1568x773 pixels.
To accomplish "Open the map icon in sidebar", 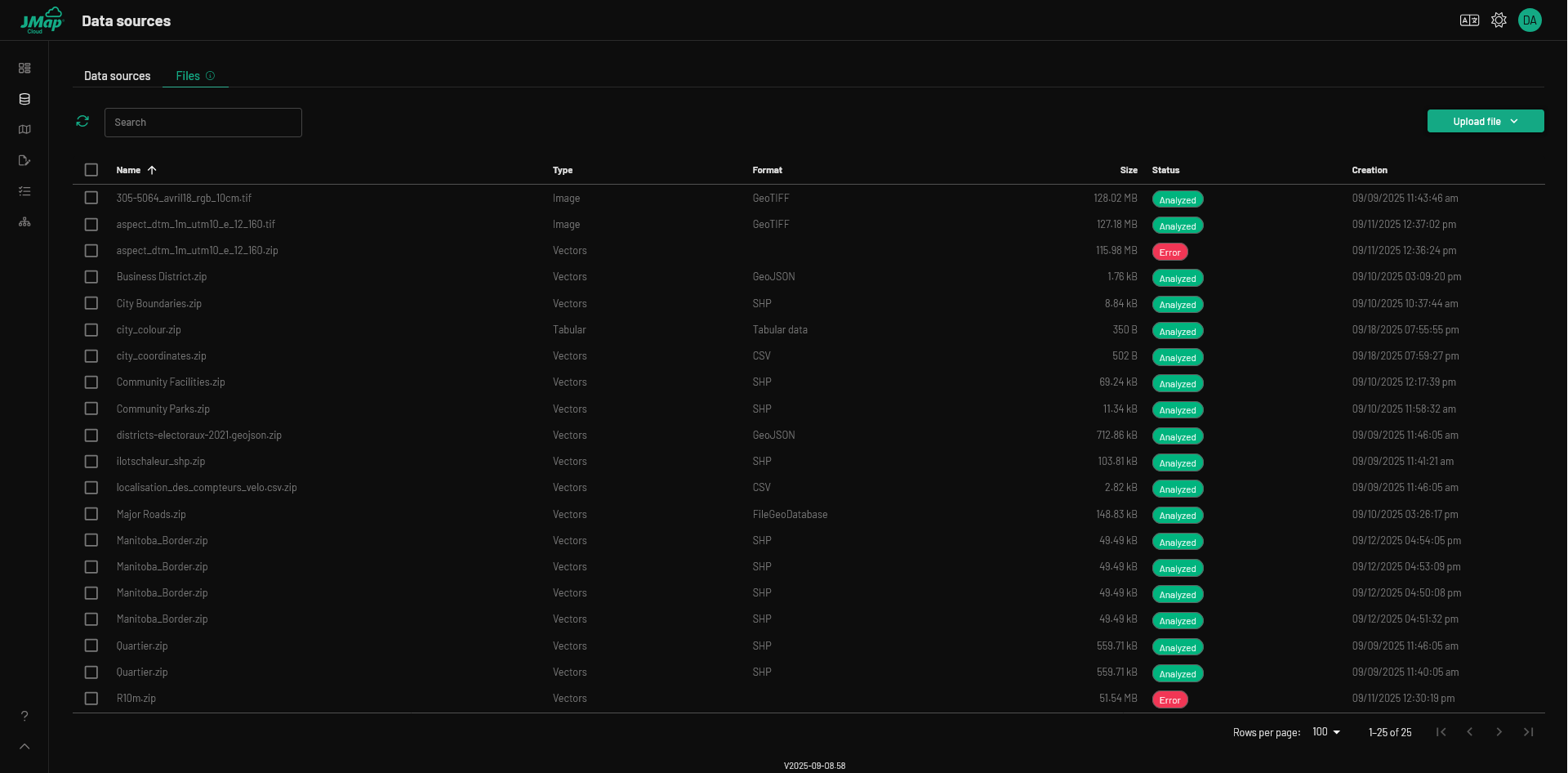I will pos(24,130).
